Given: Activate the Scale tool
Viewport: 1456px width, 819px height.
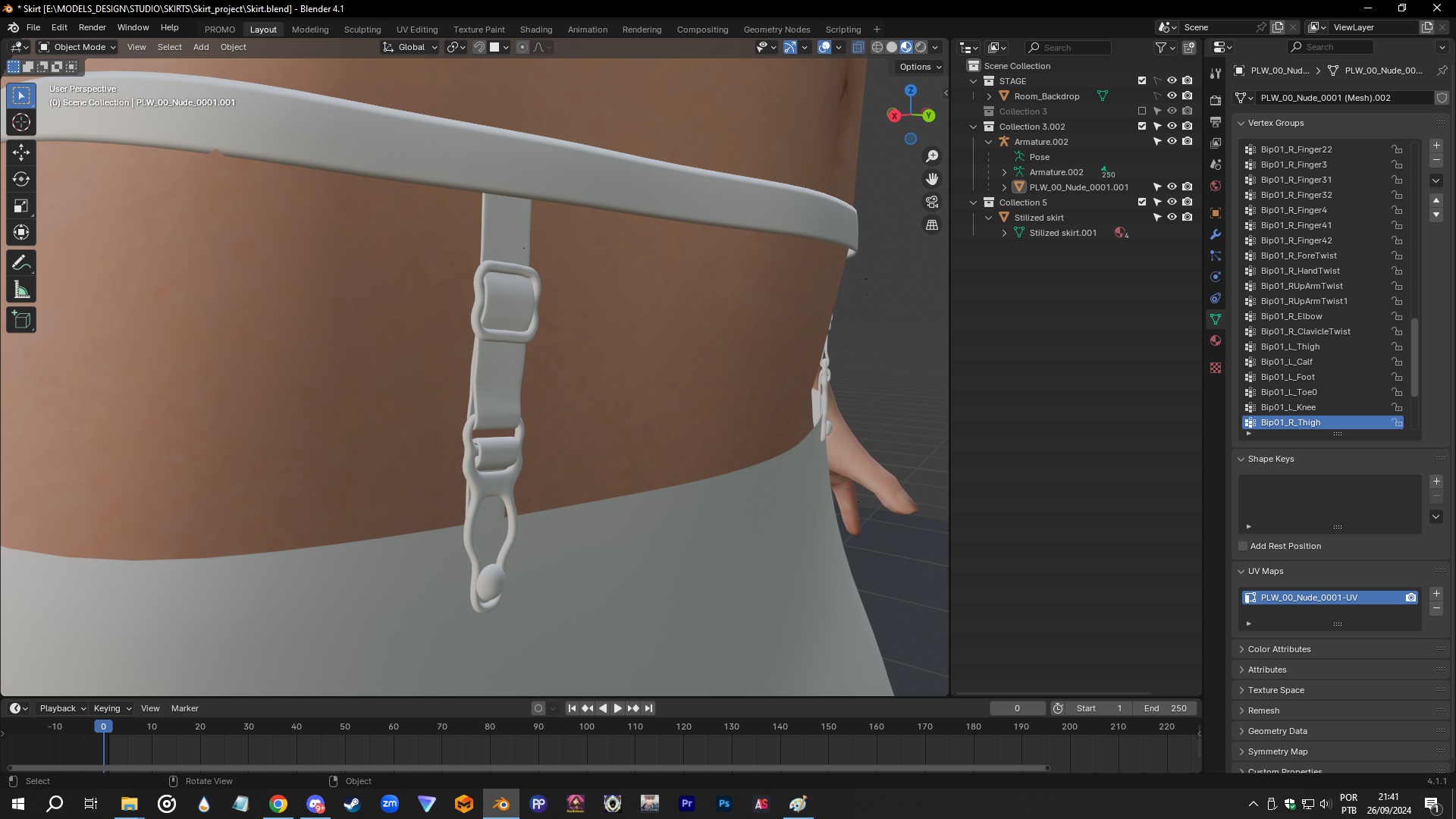Looking at the screenshot, I should coord(21,206).
